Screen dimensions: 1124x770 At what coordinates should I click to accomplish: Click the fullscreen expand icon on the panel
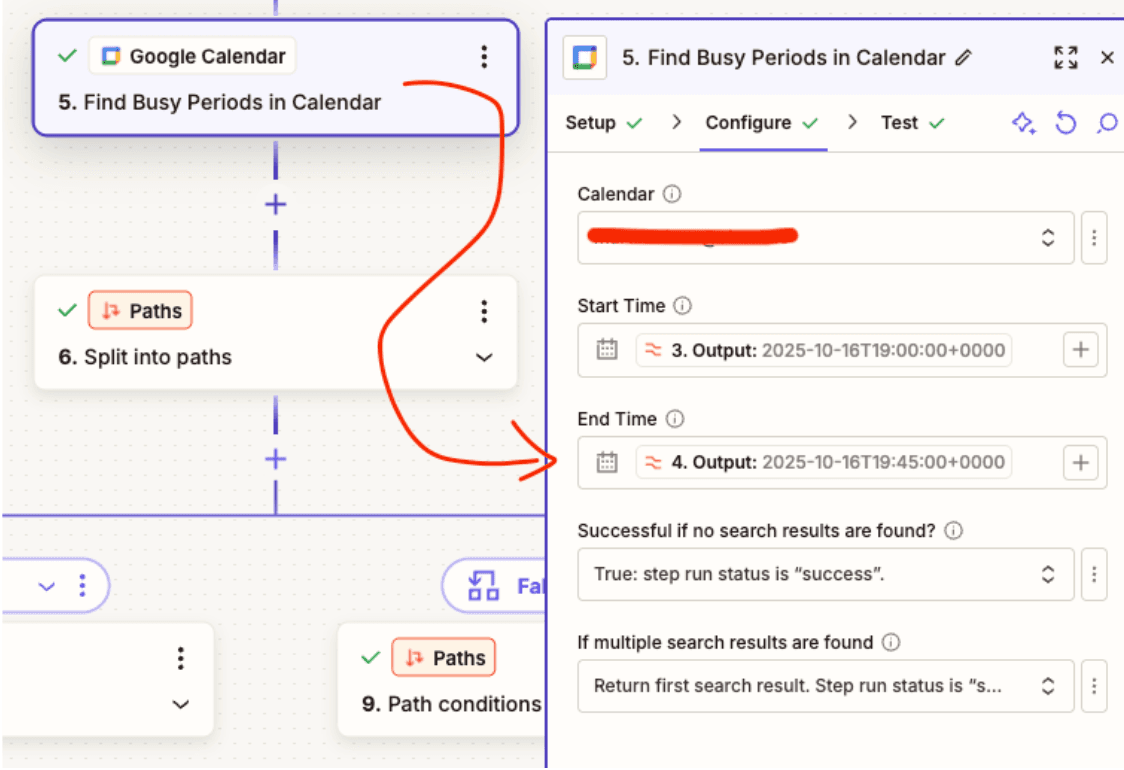(x=1066, y=57)
